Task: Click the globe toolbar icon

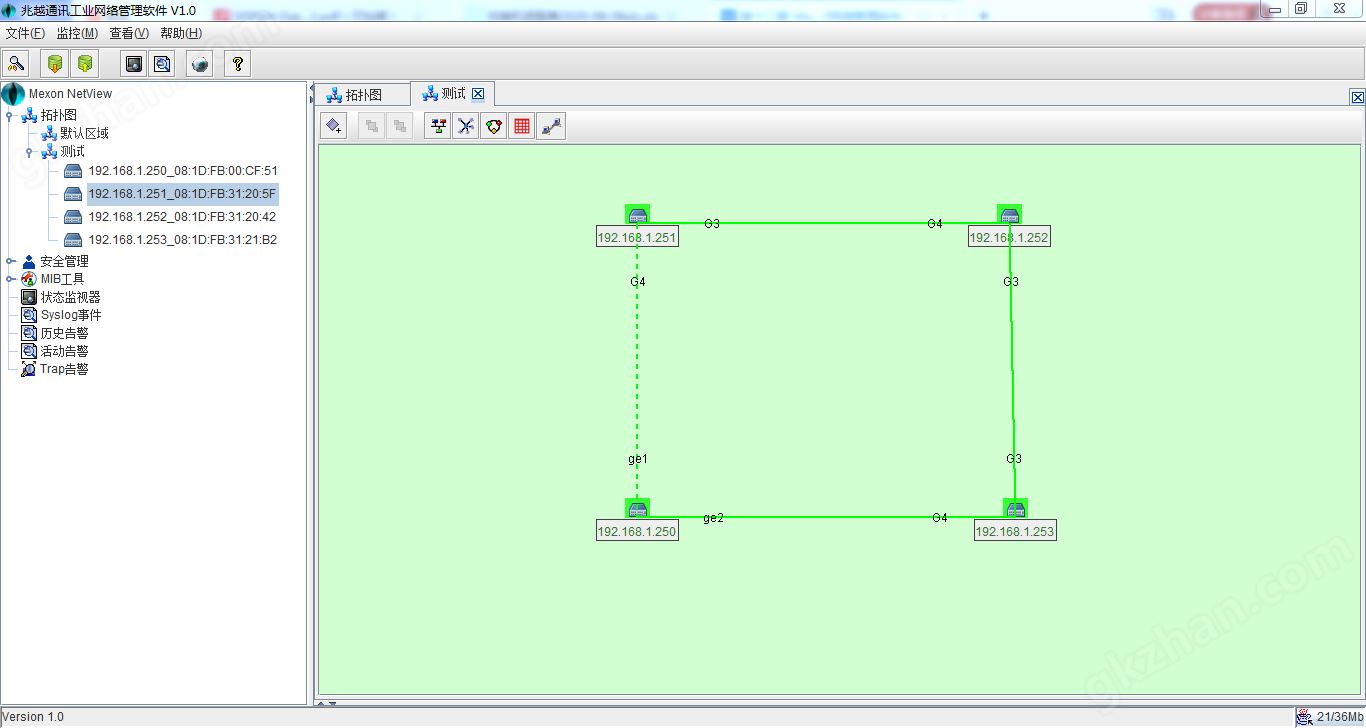Action: (x=200, y=64)
